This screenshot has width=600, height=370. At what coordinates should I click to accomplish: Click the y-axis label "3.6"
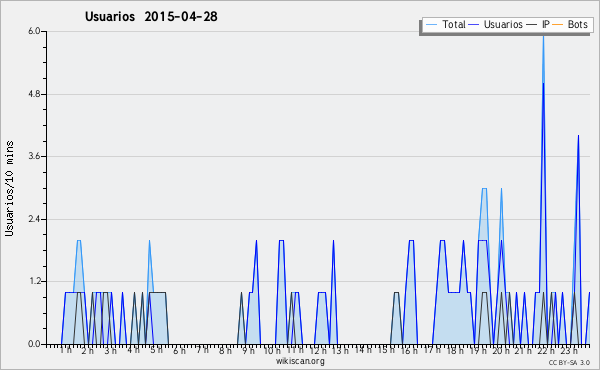click(34, 156)
